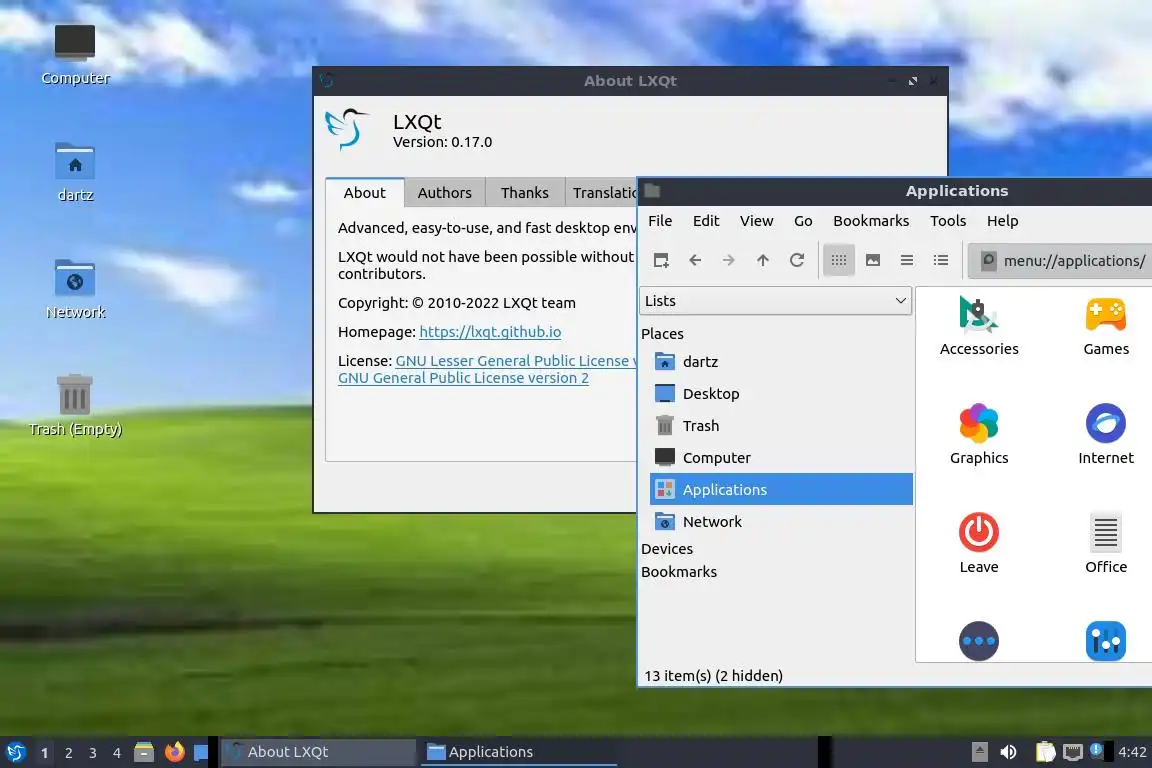Go forward in file manager

click(728, 260)
